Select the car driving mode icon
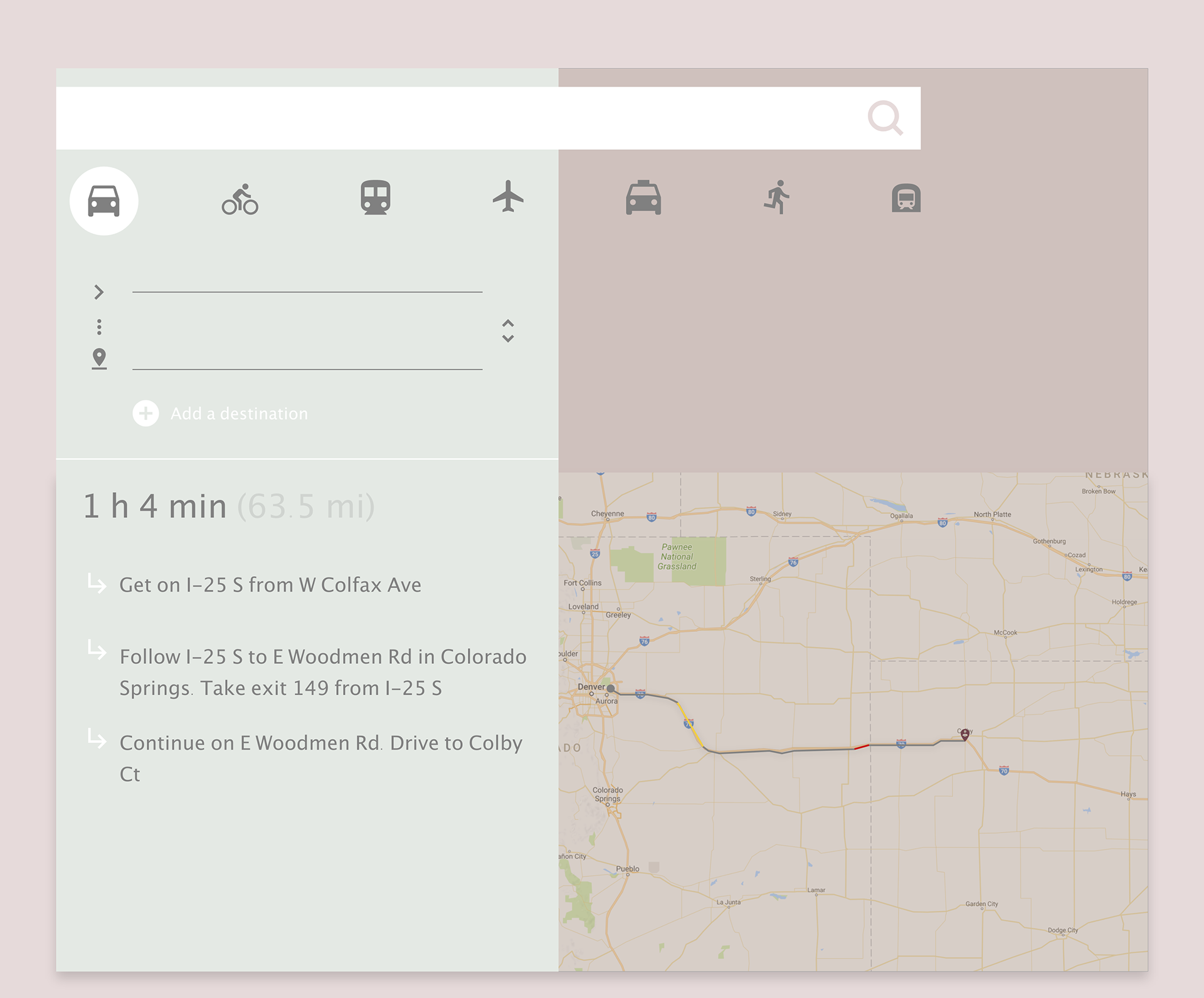 [x=103, y=201]
